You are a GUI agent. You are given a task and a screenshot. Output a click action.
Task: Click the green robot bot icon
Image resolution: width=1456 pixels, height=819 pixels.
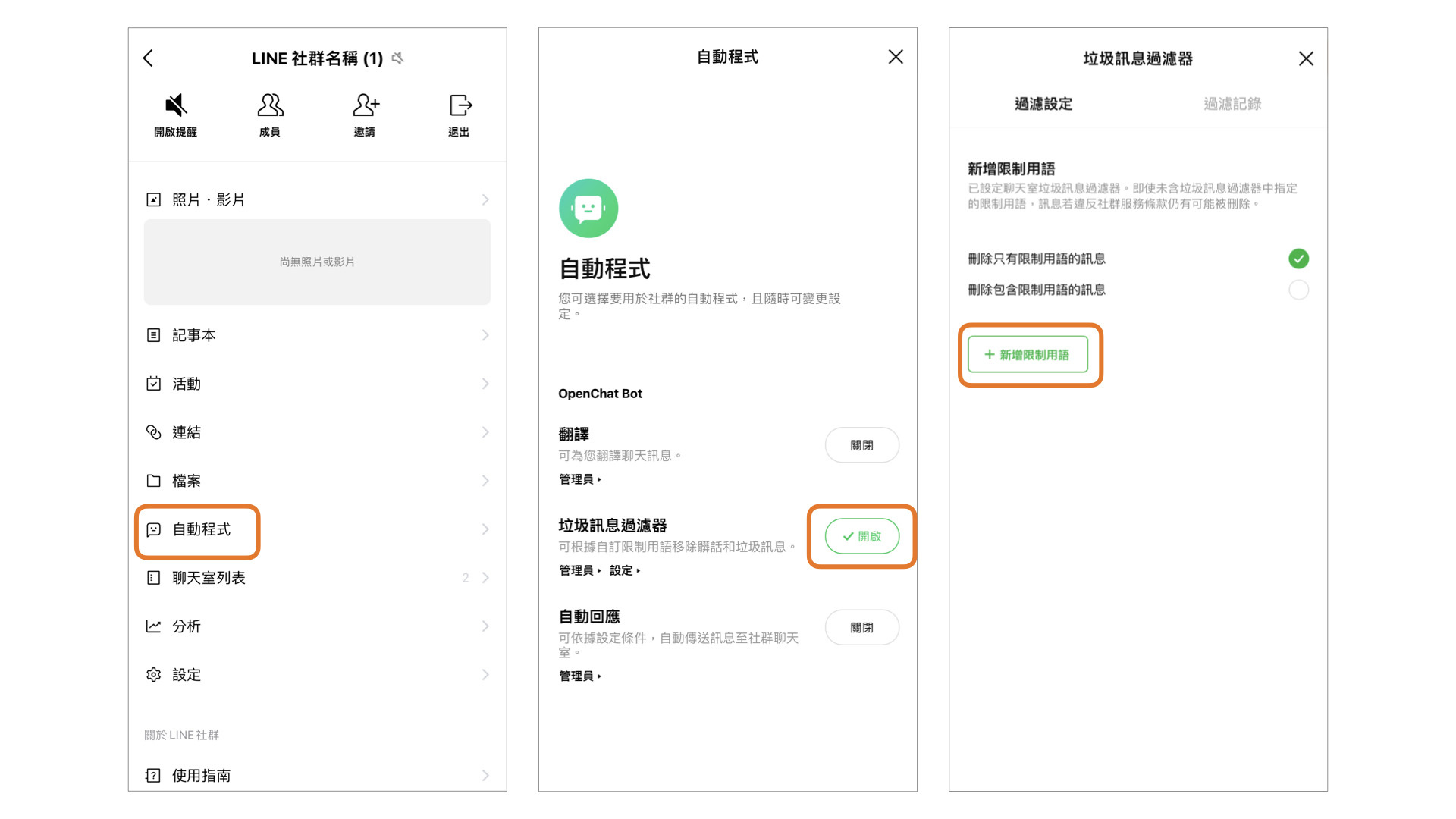click(x=588, y=209)
